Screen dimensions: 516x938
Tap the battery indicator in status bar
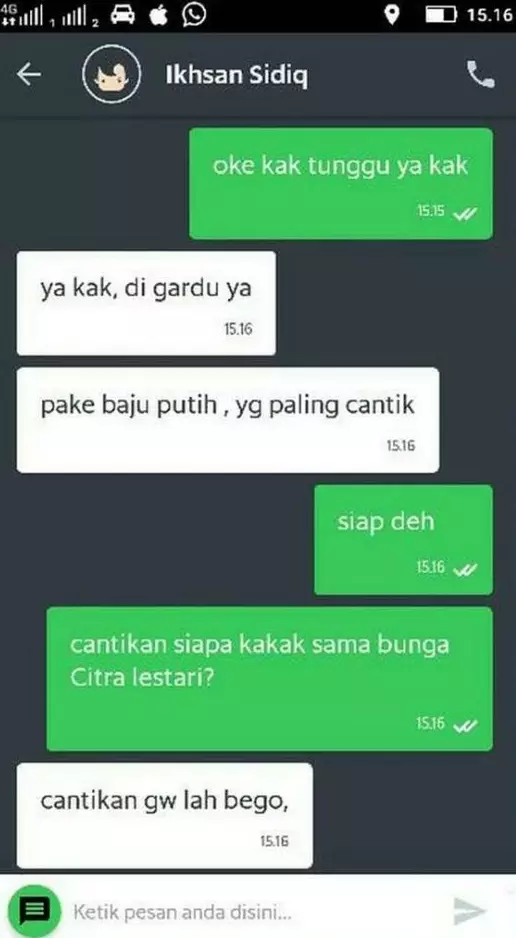(x=441, y=15)
